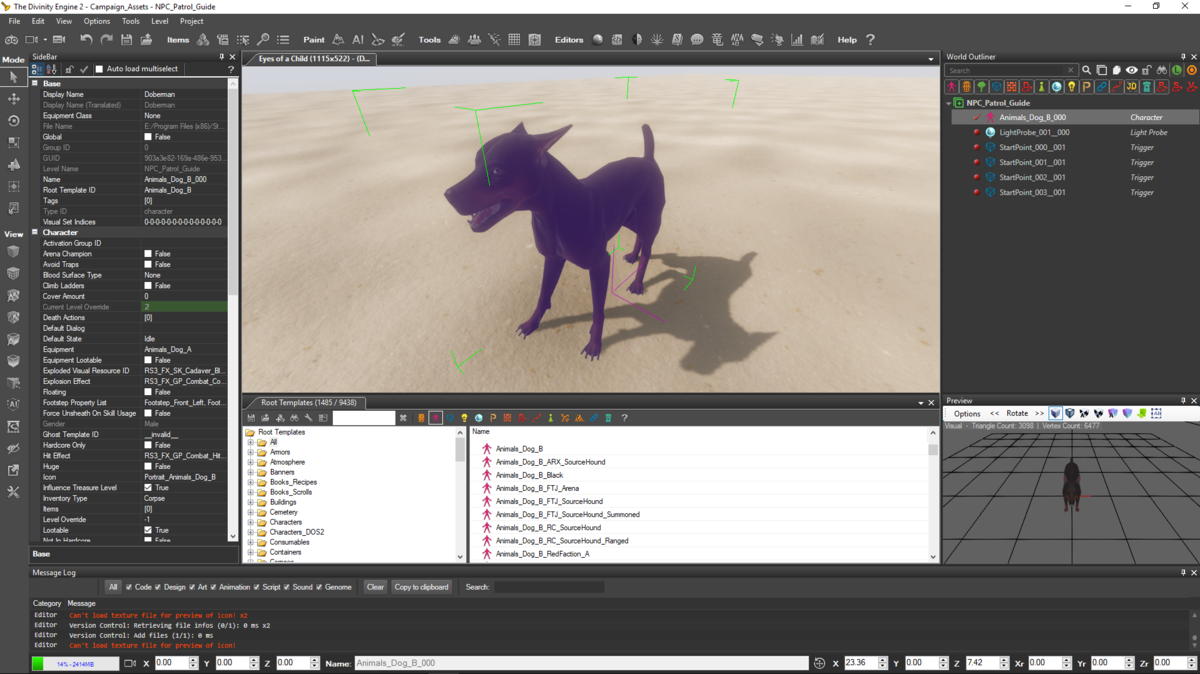Toggle eye visibility icon in World Outliner
This screenshot has height=674, width=1200.
pyautogui.click(x=1131, y=71)
